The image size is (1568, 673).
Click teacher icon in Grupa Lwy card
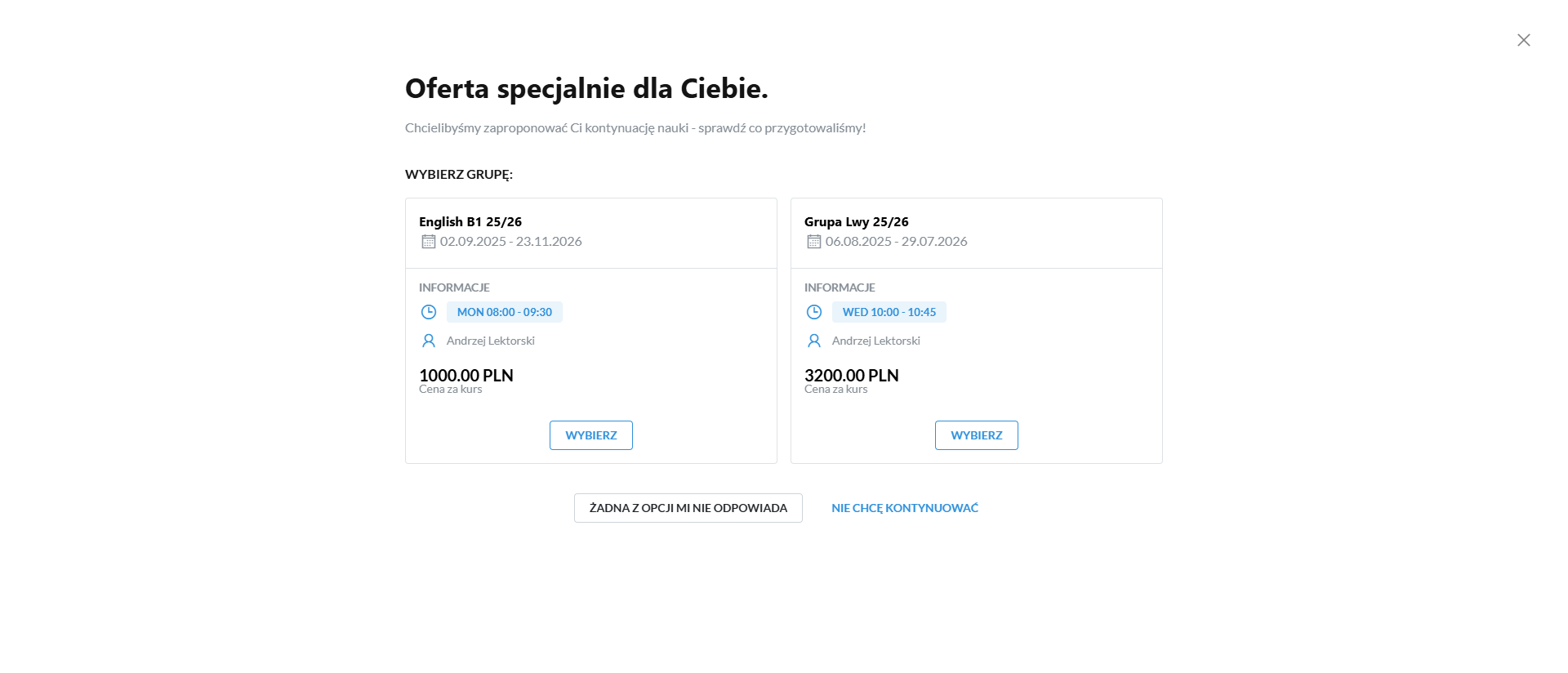814,341
